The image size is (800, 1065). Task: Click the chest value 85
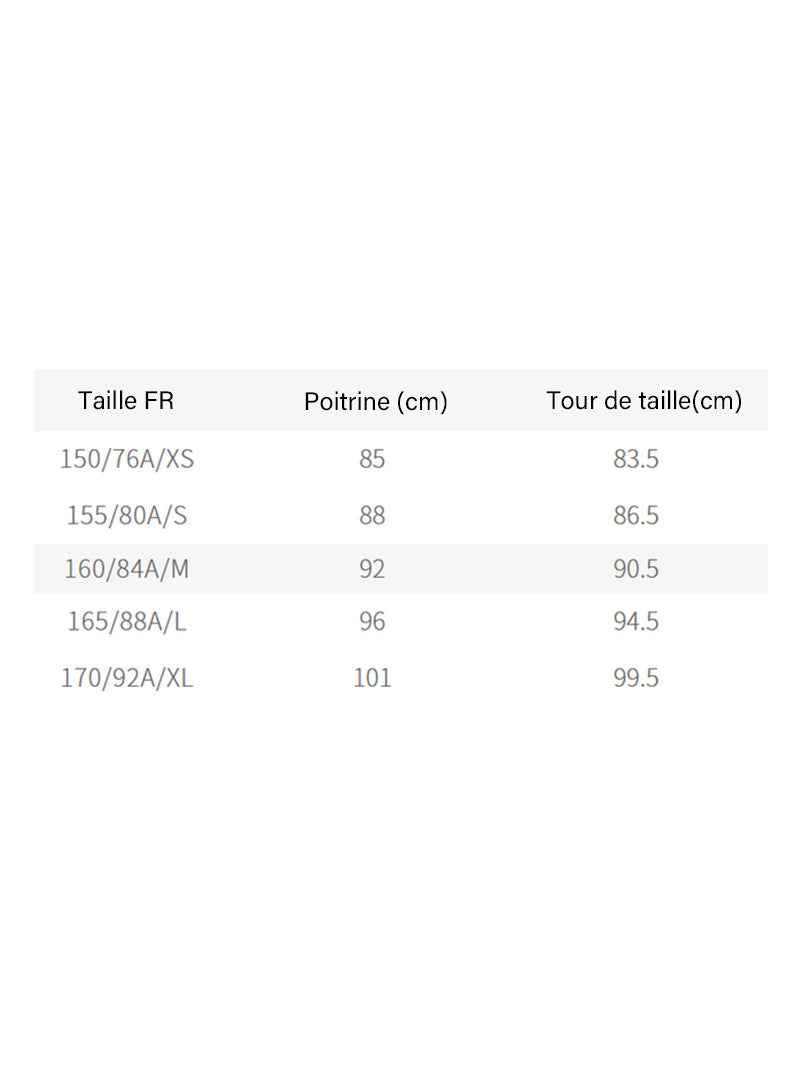372,459
